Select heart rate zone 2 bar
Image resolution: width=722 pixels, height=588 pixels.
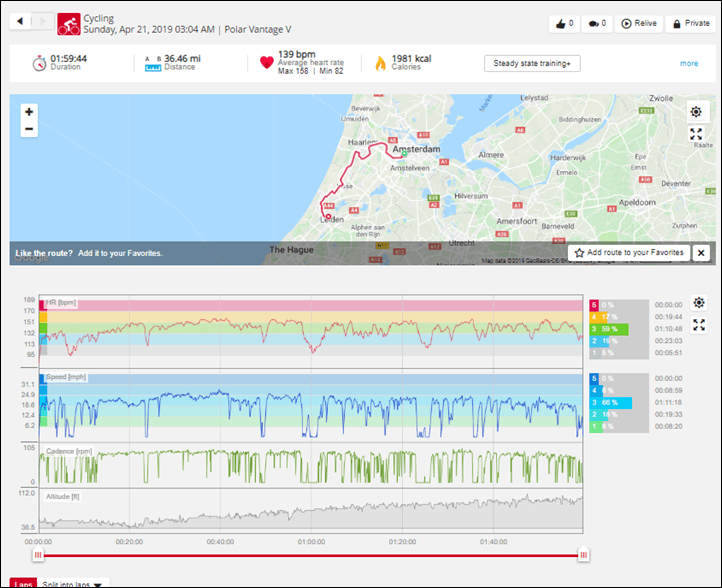619,341
